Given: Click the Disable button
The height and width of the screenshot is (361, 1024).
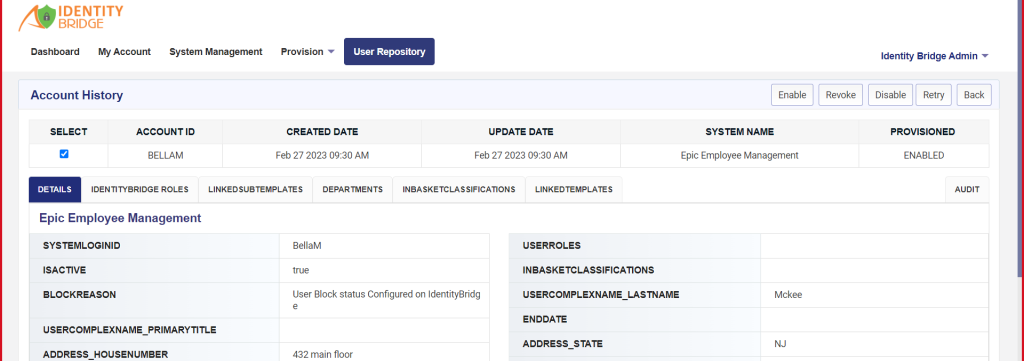Looking at the screenshot, I should coord(890,95).
